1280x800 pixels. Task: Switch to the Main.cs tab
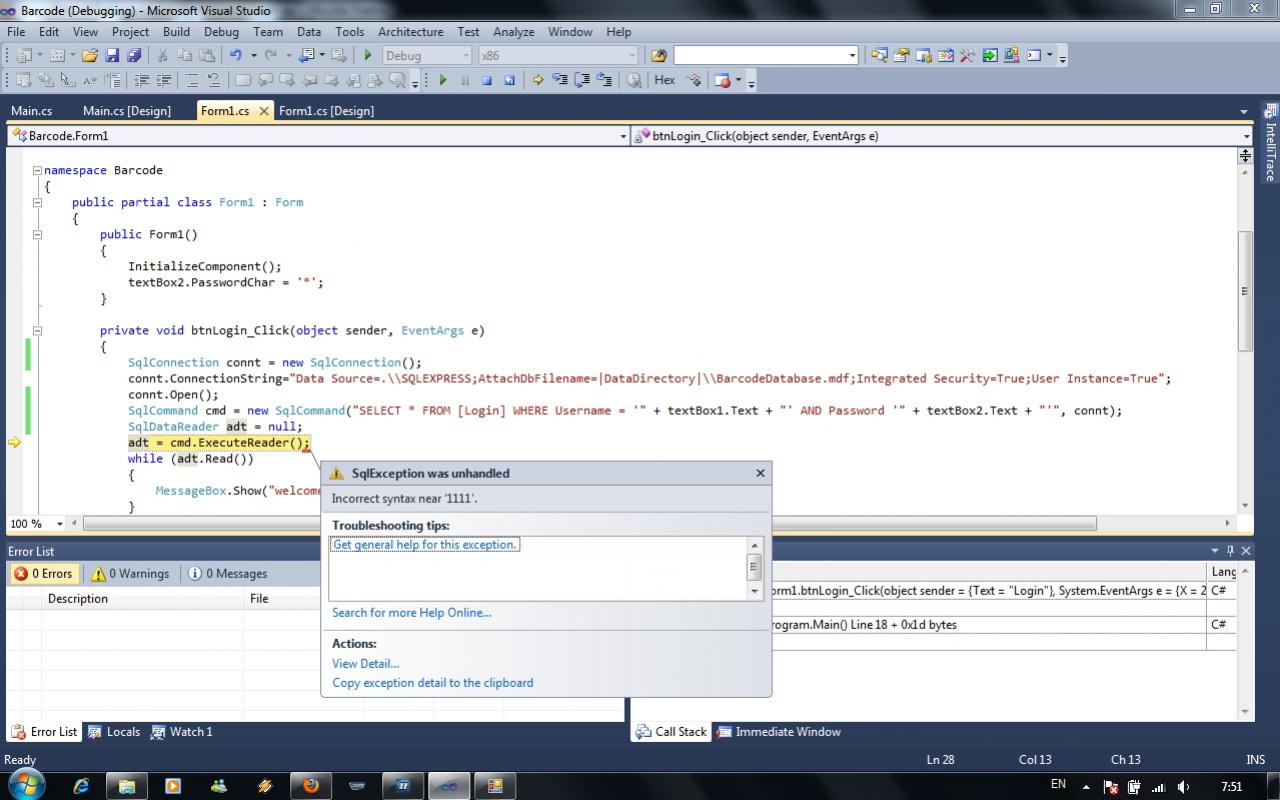coord(32,111)
